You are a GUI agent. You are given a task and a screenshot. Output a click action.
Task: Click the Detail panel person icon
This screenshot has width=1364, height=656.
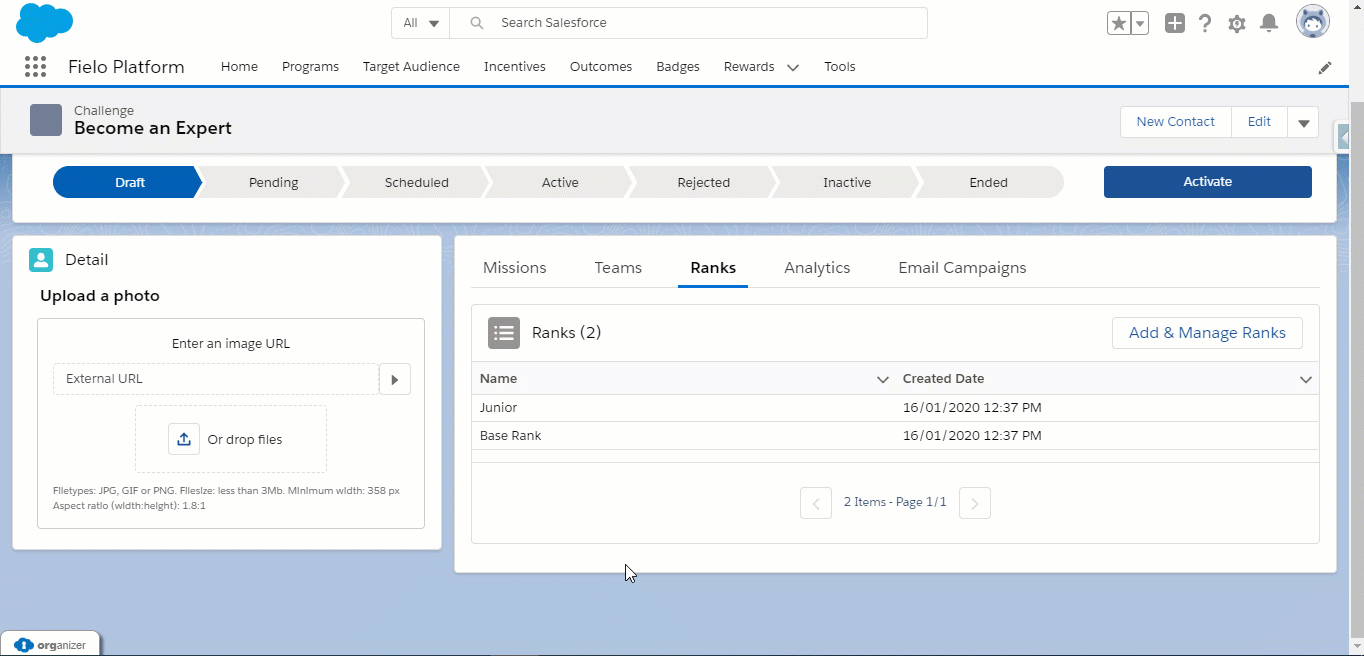pyautogui.click(x=41, y=260)
